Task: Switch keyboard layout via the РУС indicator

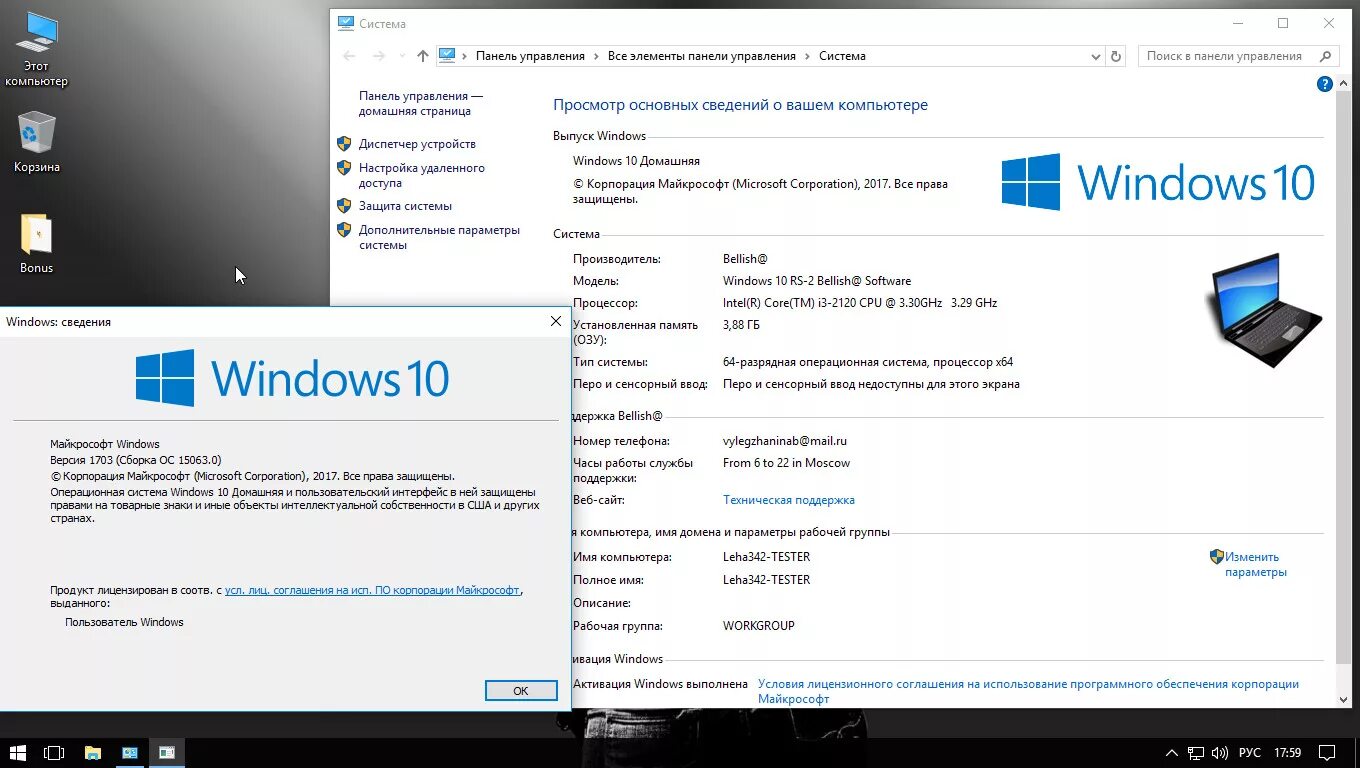Action: click(x=1250, y=752)
